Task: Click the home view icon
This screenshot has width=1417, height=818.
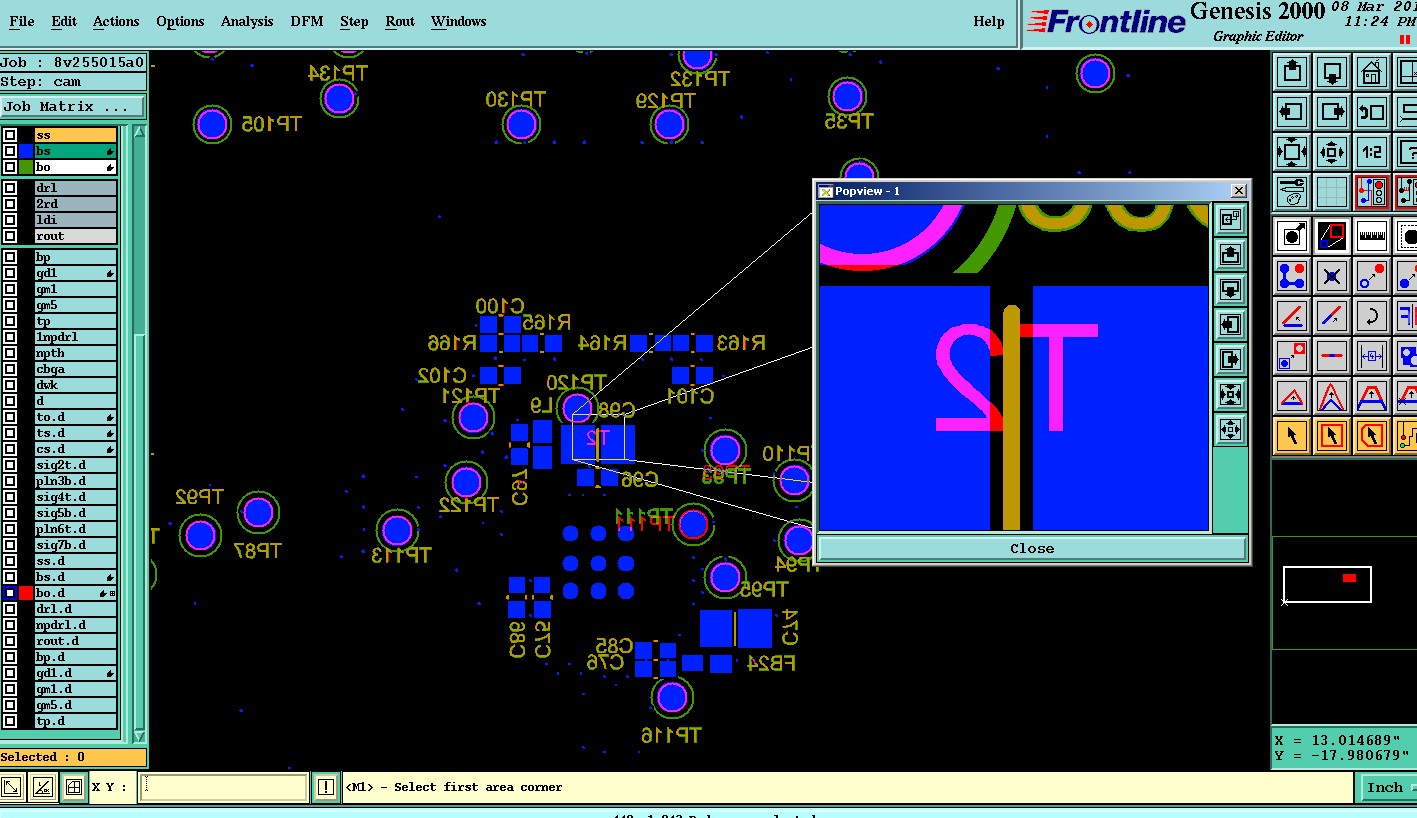Action: (1372, 73)
